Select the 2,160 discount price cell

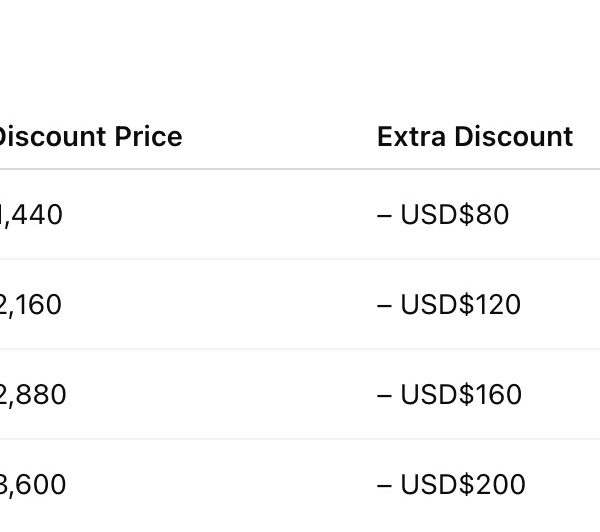coord(31,305)
